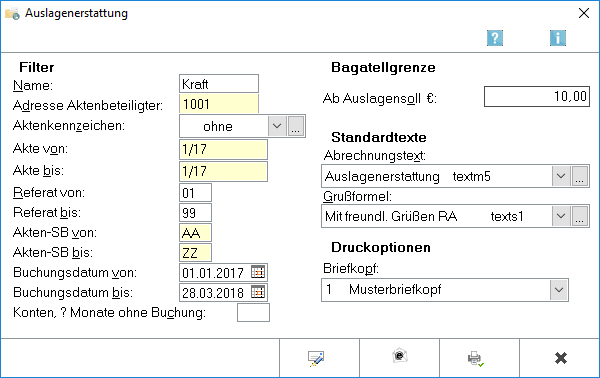Viewport: 600px width, 378px height.
Task: Open calendar picker for Buchungsdatum von
Action: tap(258, 272)
